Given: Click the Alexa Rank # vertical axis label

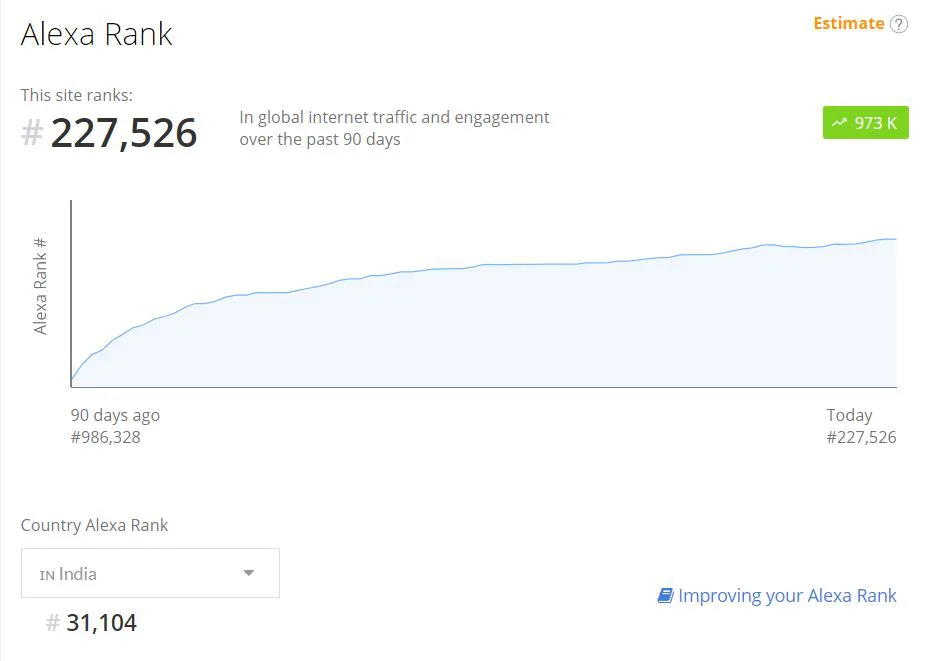Looking at the screenshot, I should coord(40,286).
